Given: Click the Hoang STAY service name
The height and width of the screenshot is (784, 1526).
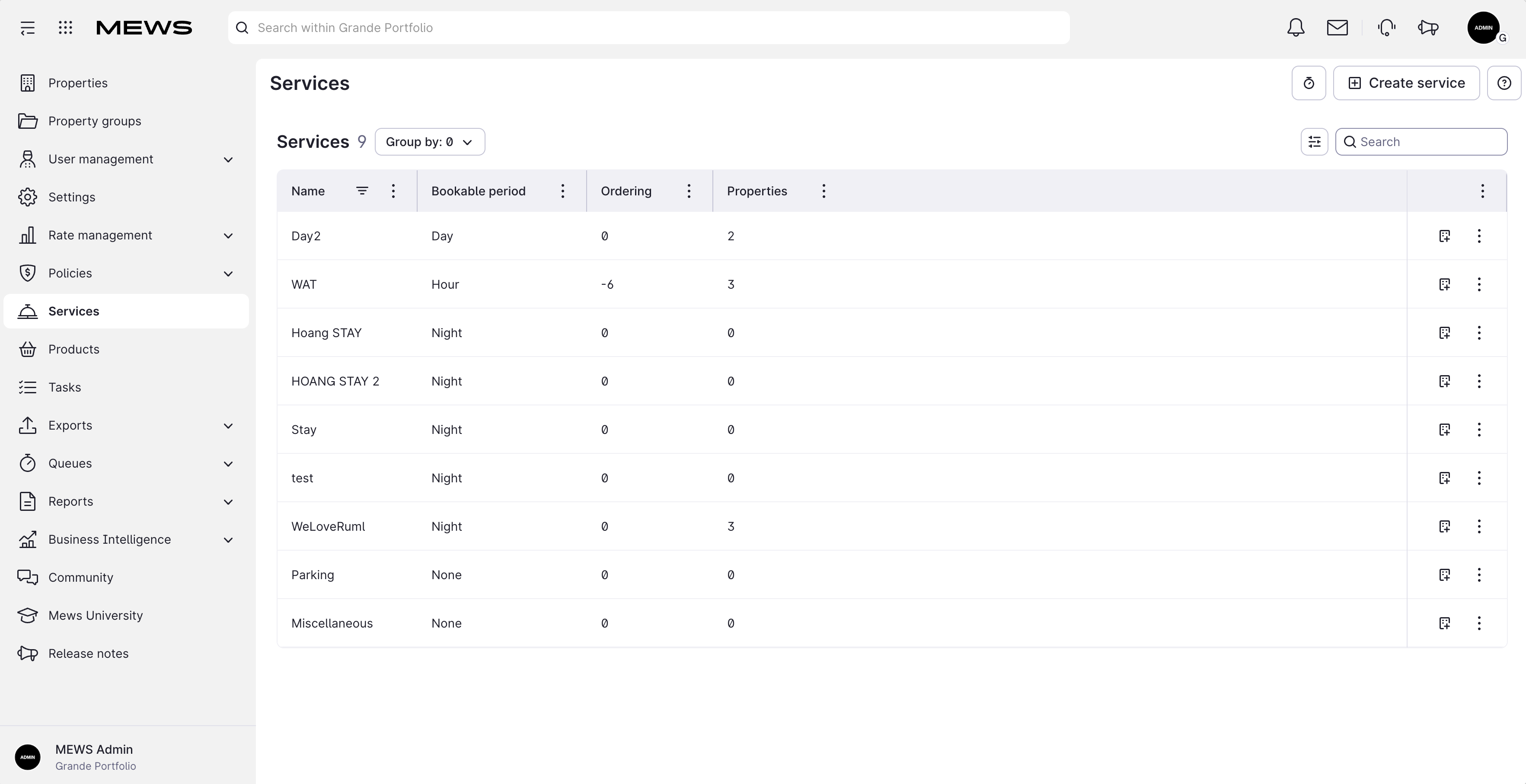Looking at the screenshot, I should [x=326, y=333].
